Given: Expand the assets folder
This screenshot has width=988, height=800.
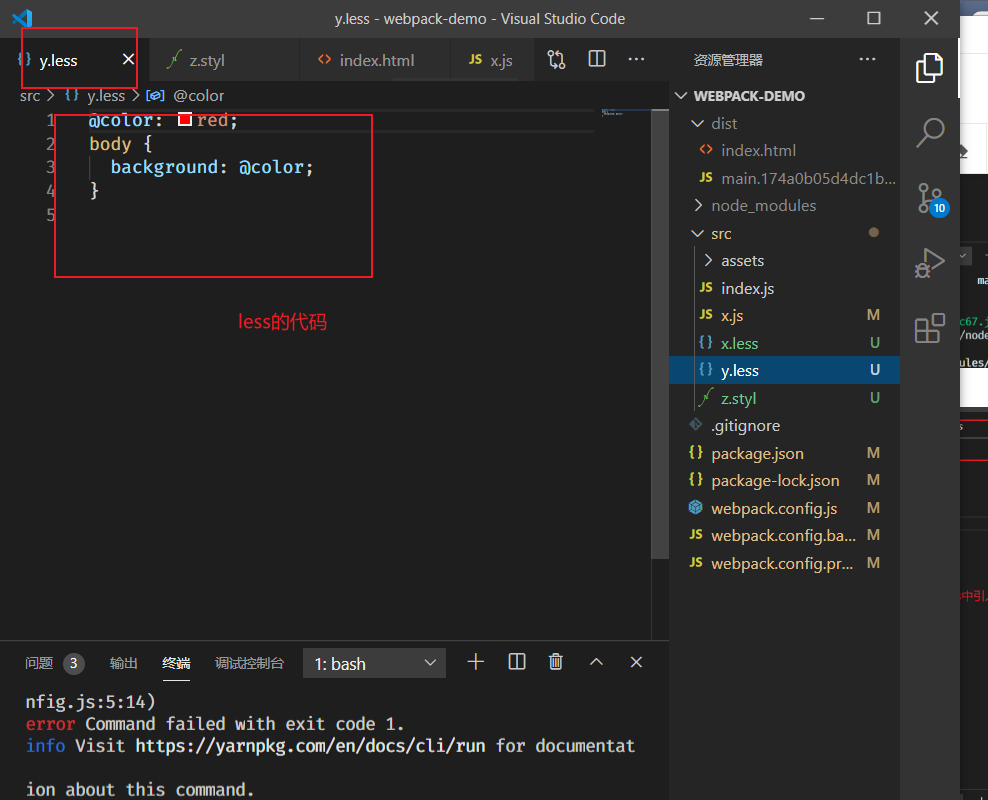Looking at the screenshot, I should click(x=708, y=260).
